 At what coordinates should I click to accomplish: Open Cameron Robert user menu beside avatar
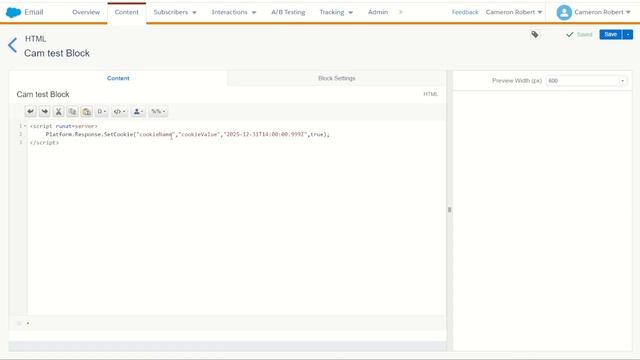pos(602,12)
